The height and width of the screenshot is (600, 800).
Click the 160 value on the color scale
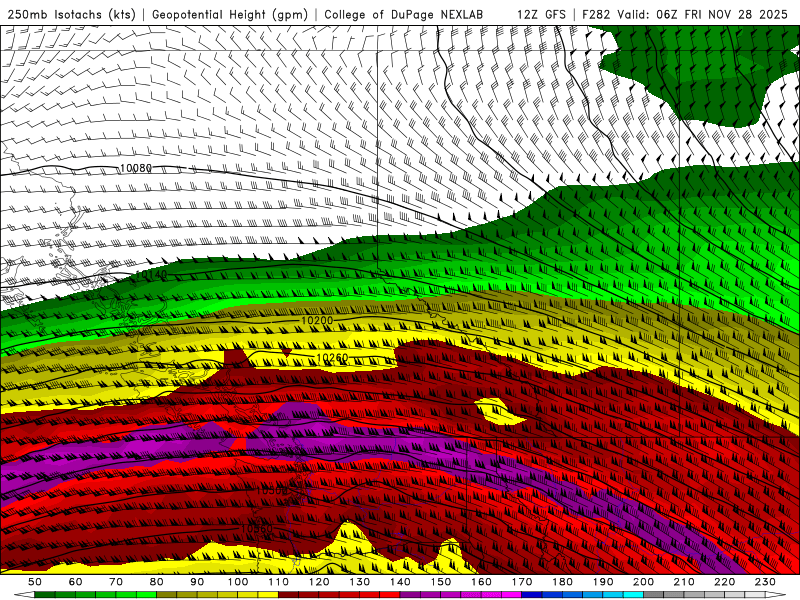pos(482,582)
